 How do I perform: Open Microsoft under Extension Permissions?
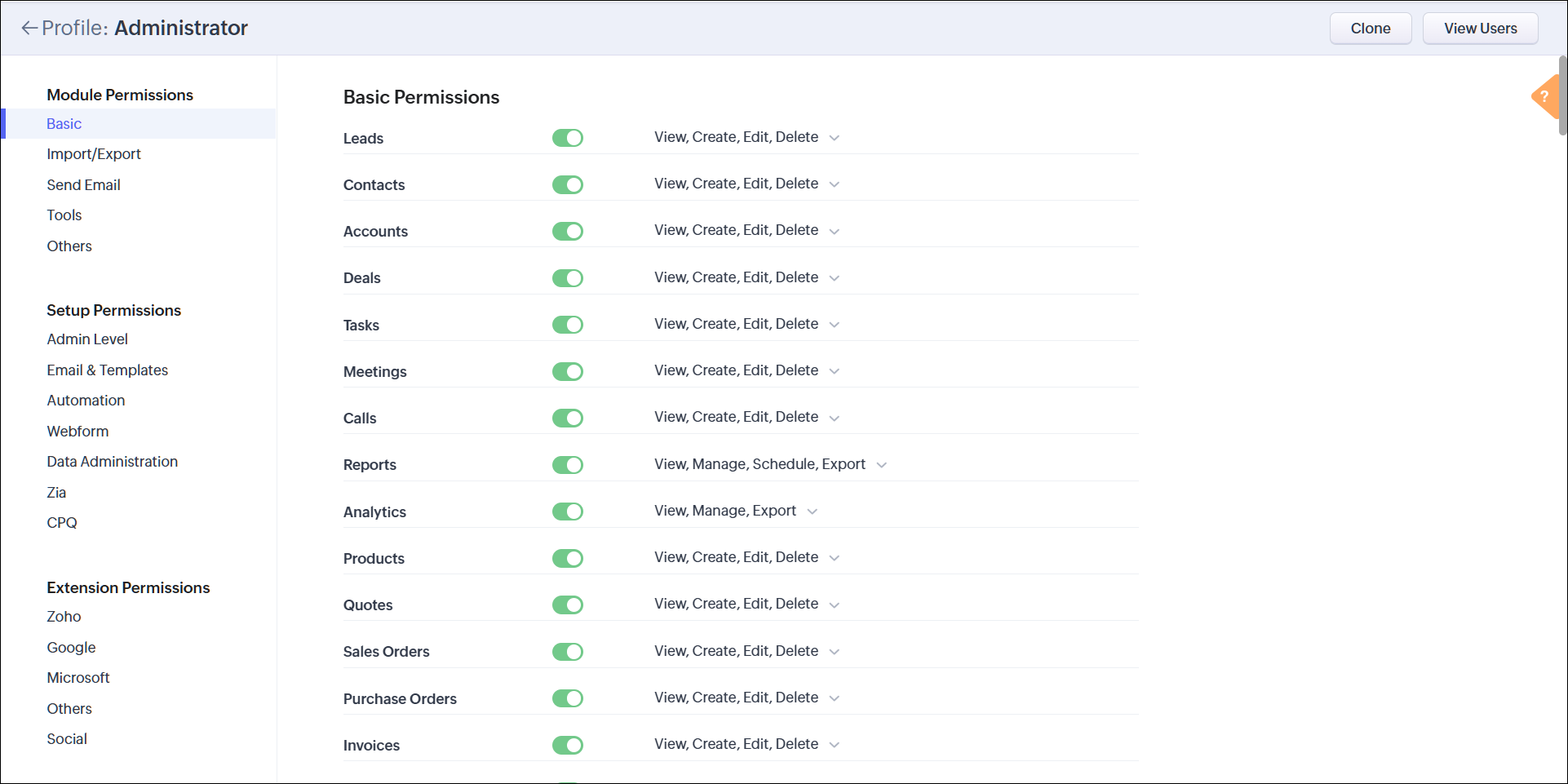point(78,678)
